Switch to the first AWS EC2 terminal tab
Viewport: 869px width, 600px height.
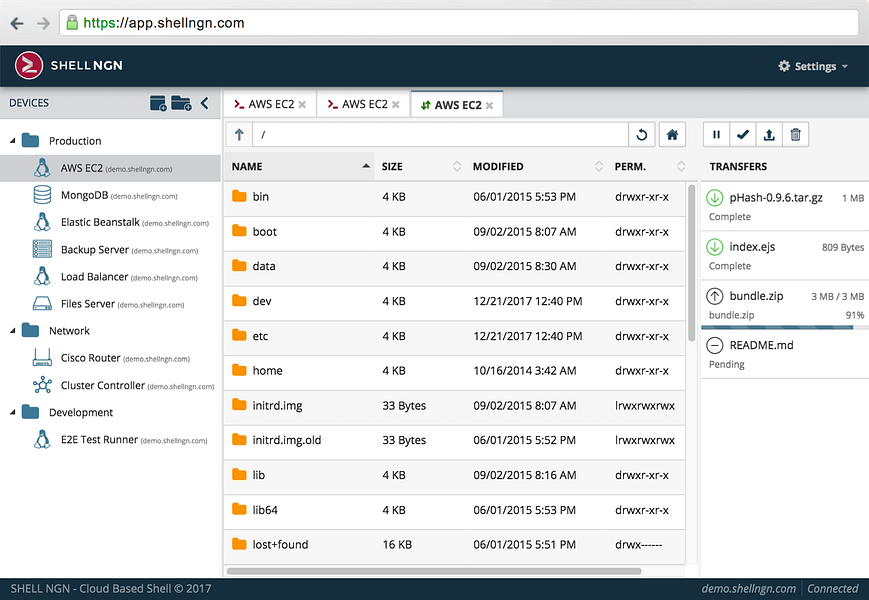pos(269,104)
